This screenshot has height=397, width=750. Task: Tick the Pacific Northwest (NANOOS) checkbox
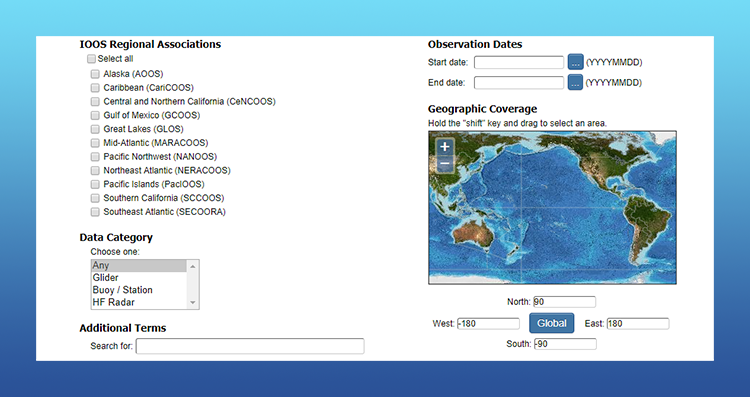(x=95, y=157)
